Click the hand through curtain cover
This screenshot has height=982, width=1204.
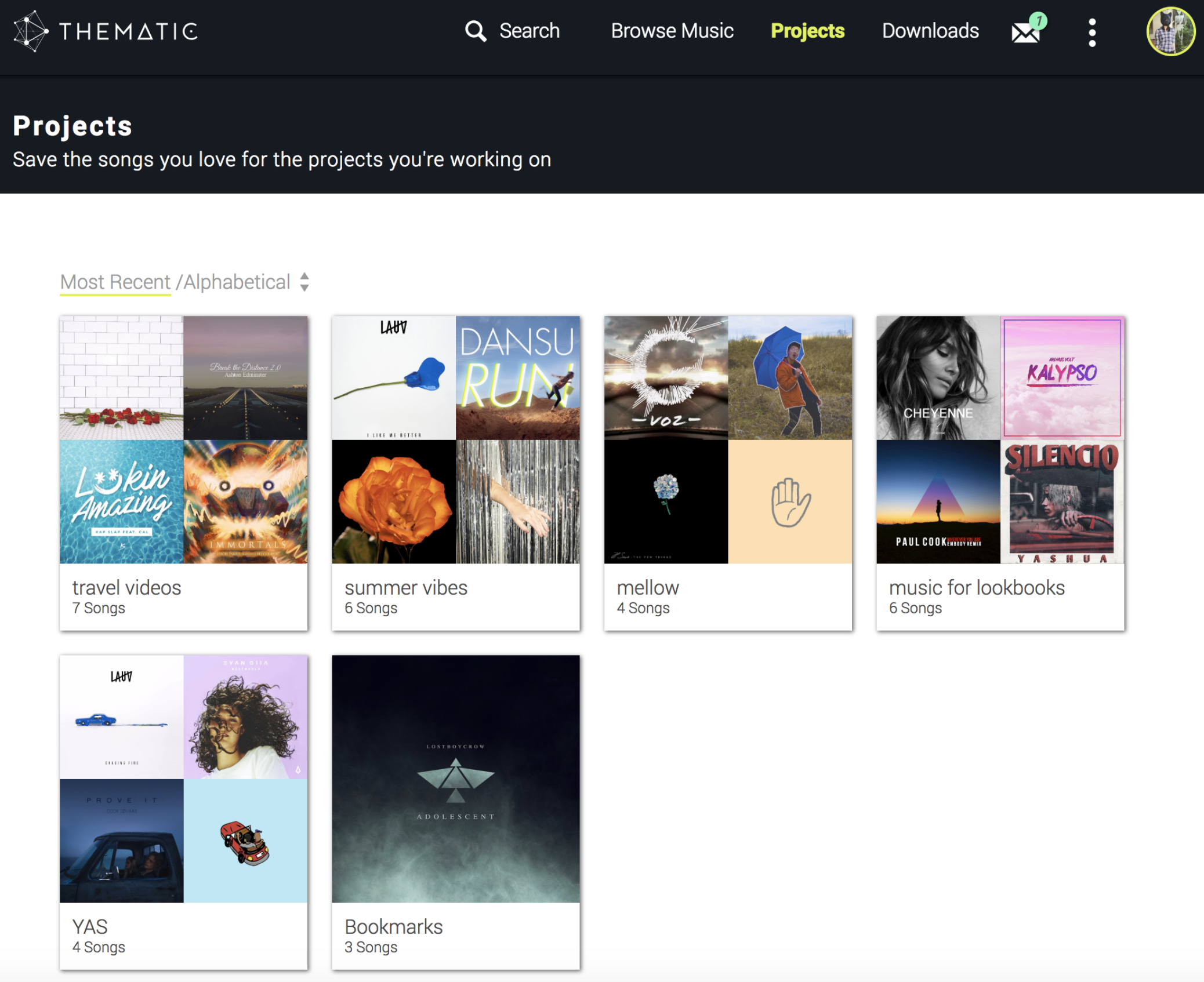[x=517, y=502]
